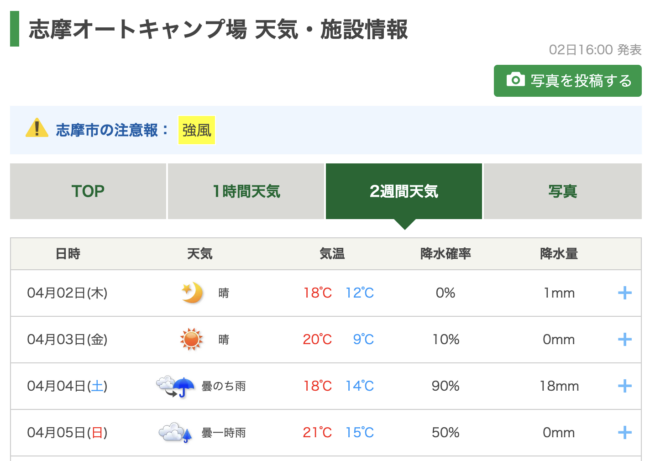Expand the 04月02日(木) row with plus

[x=625, y=293]
